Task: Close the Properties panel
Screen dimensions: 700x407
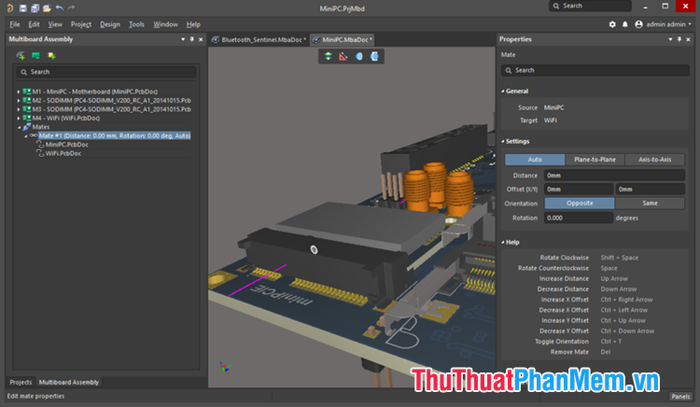Action: (x=688, y=39)
